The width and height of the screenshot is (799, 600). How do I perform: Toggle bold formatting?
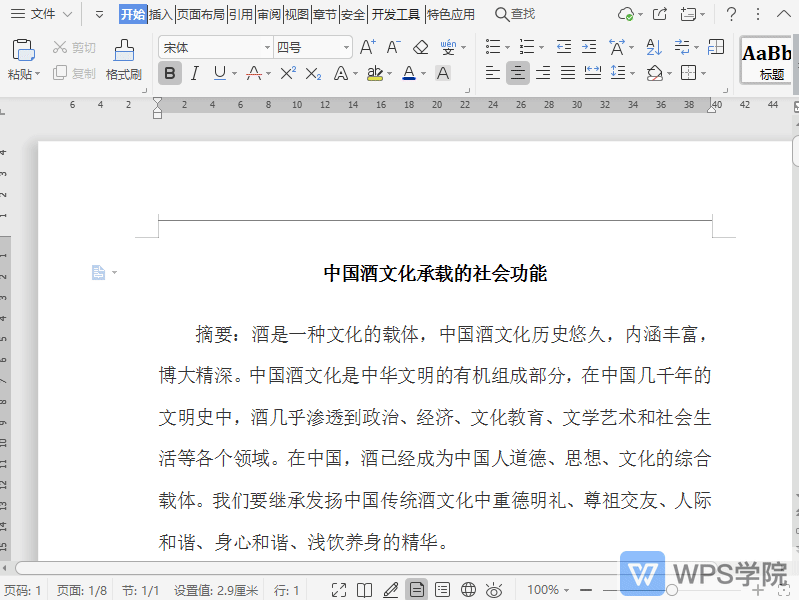(170, 73)
